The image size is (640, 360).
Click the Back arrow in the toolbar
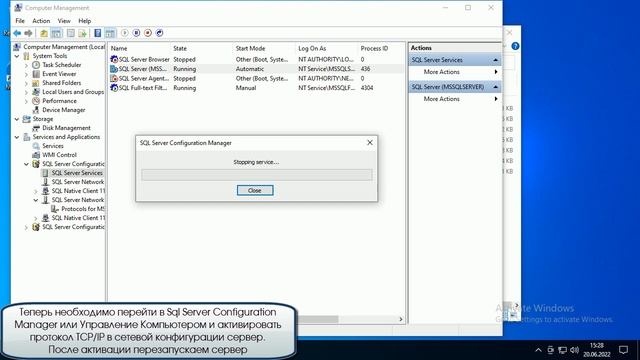click(17, 33)
